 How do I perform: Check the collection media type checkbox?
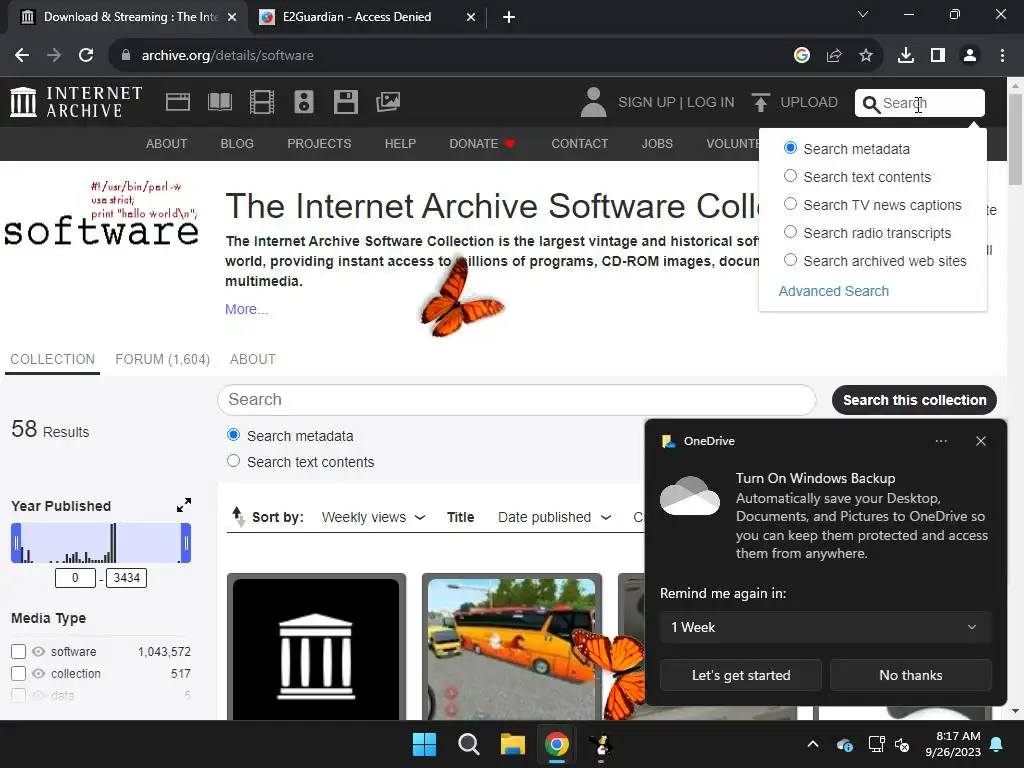pos(18,673)
